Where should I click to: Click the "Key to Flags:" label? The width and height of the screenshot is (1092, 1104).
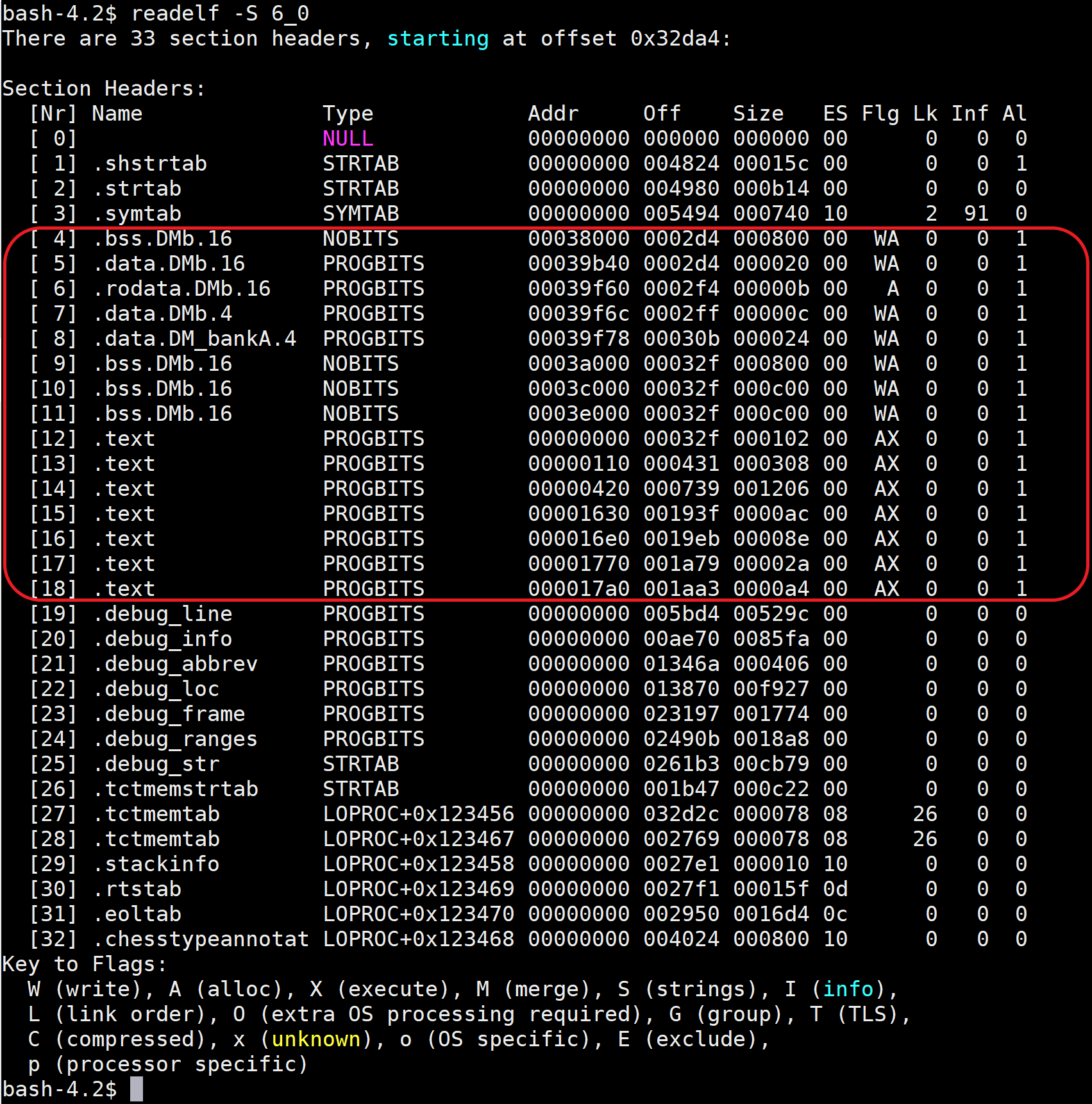tap(85, 964)
